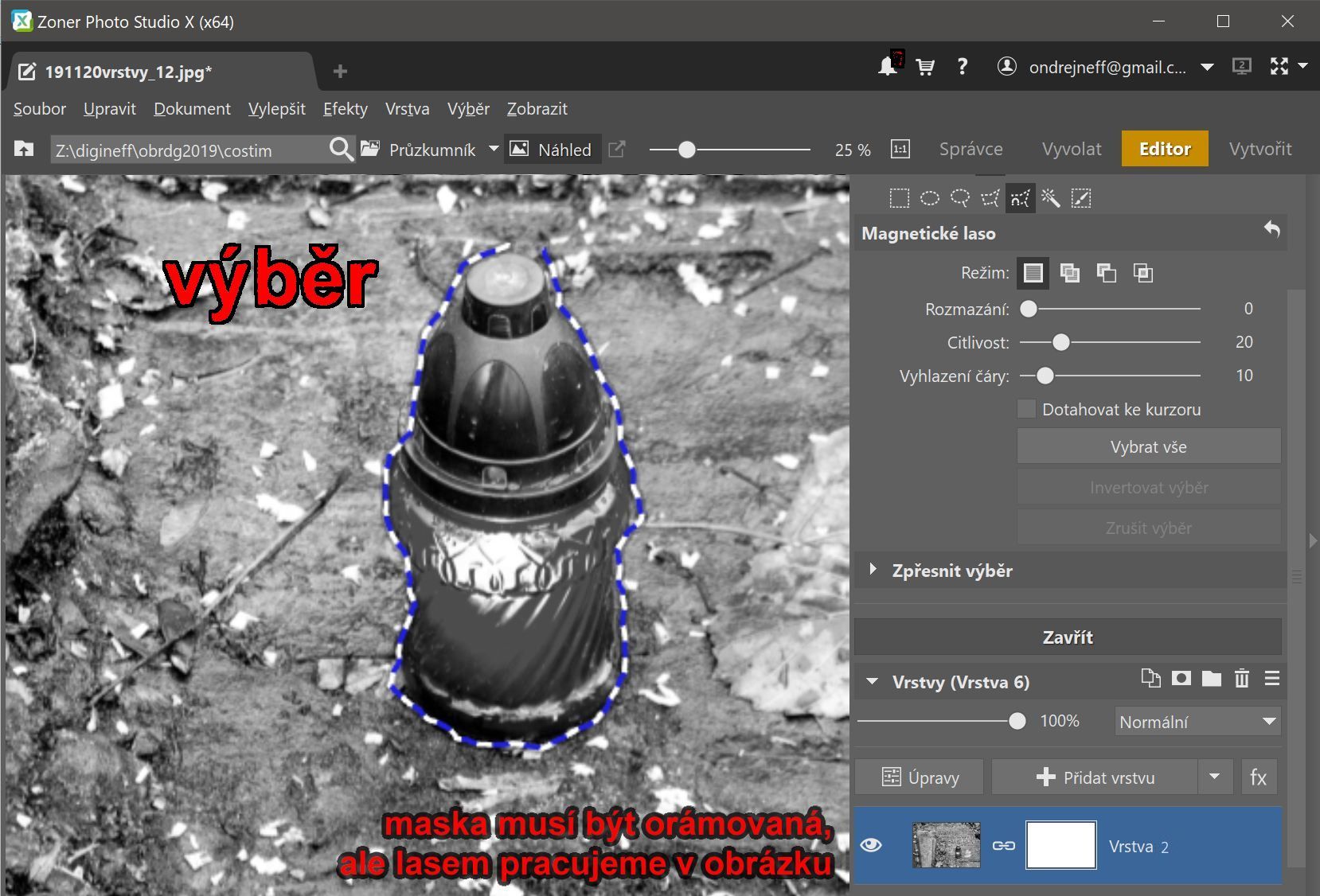The image size is (1320, 896).
Task: Open the Dokument menu
Action: point(192,109)
